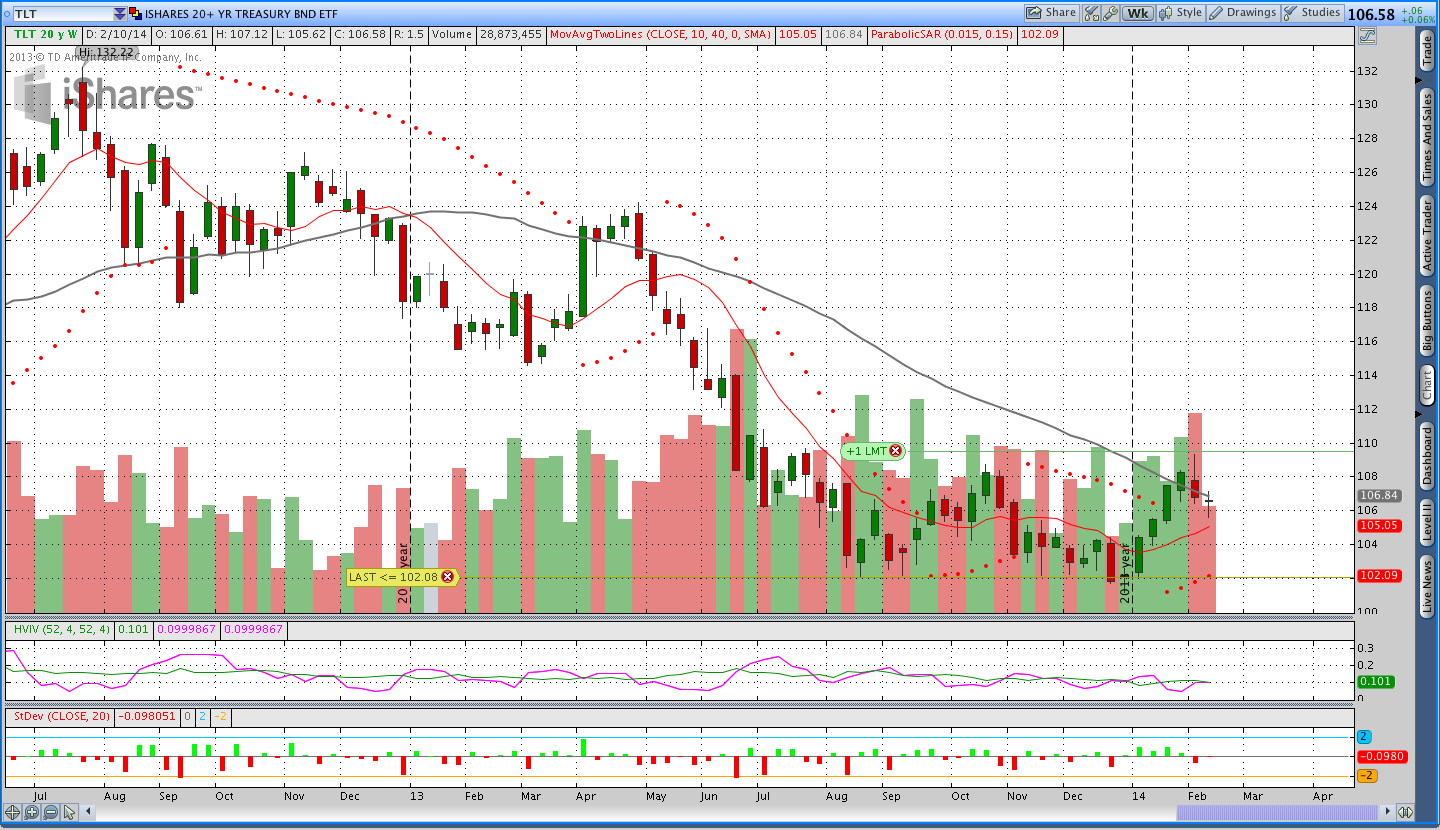Remove the LAST <= 102.08 alert

[x=448, y=577]
